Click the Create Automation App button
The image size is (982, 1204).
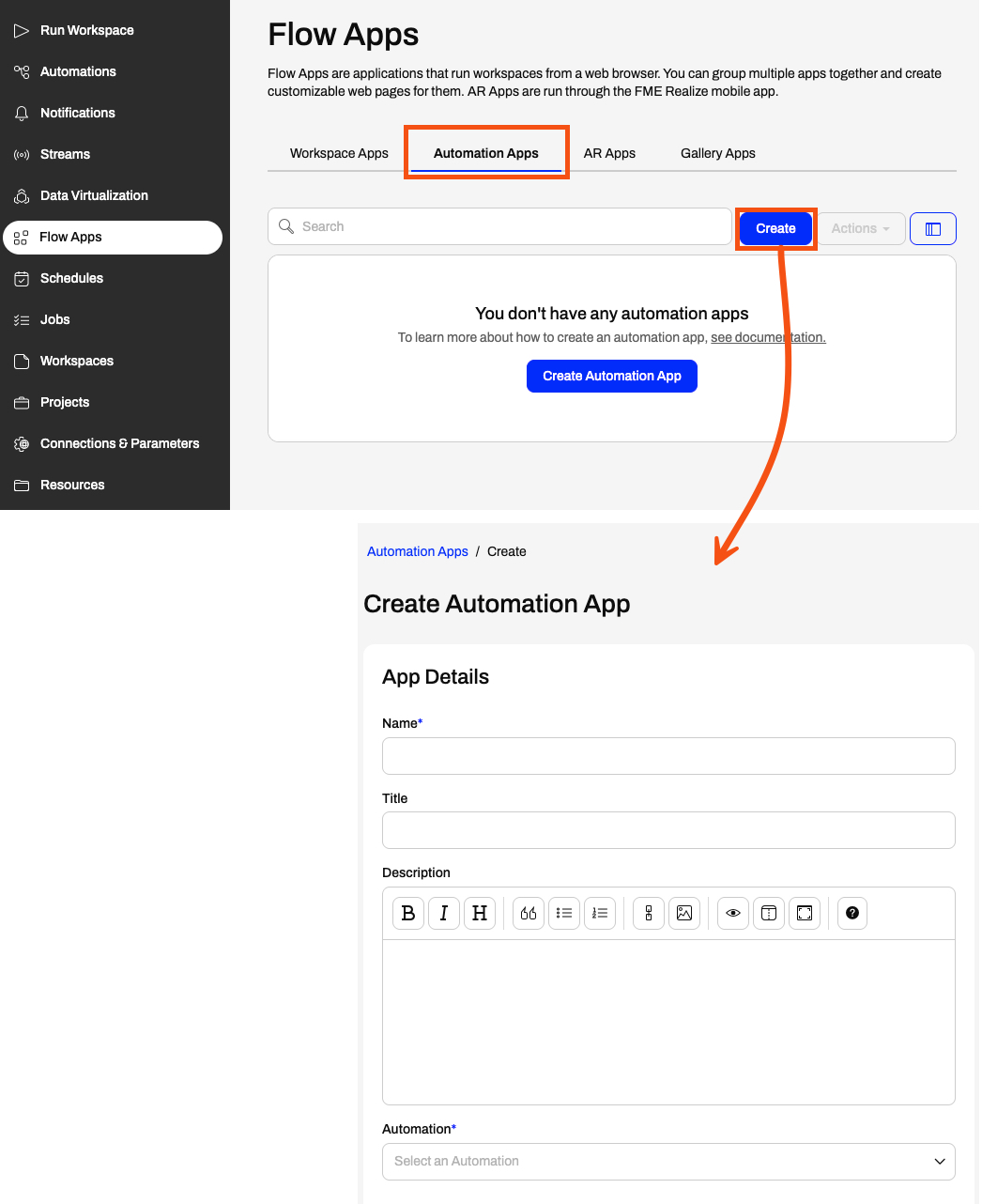[x=612, y=376]
